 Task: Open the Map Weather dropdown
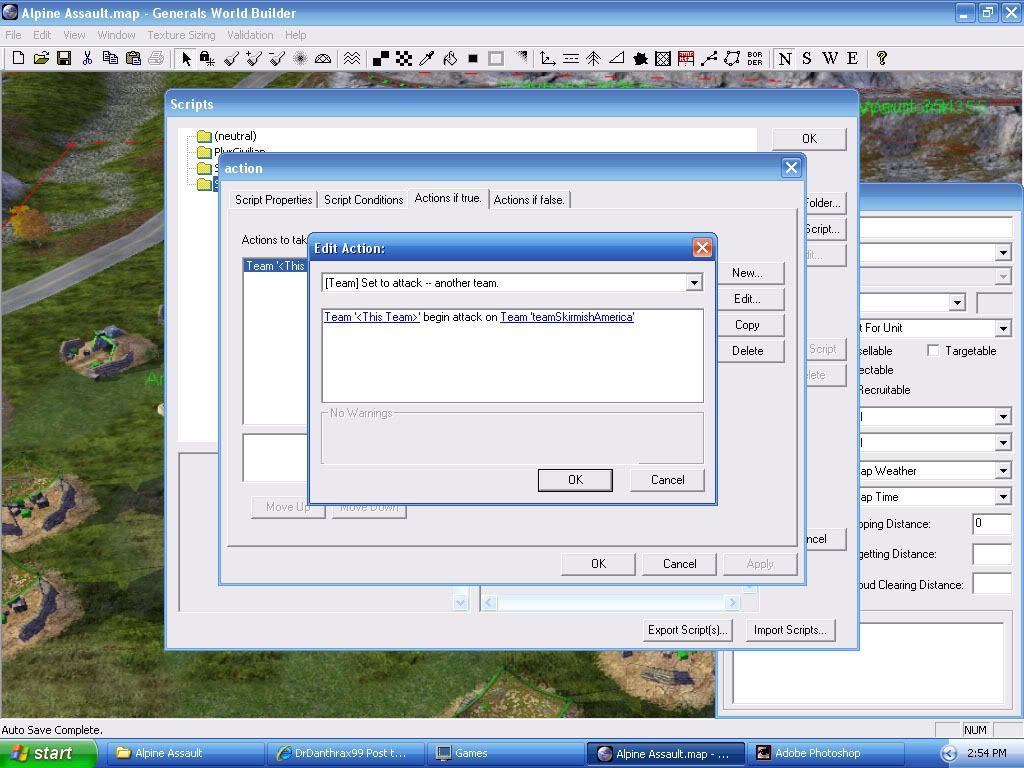click(x=1003, y=471)
